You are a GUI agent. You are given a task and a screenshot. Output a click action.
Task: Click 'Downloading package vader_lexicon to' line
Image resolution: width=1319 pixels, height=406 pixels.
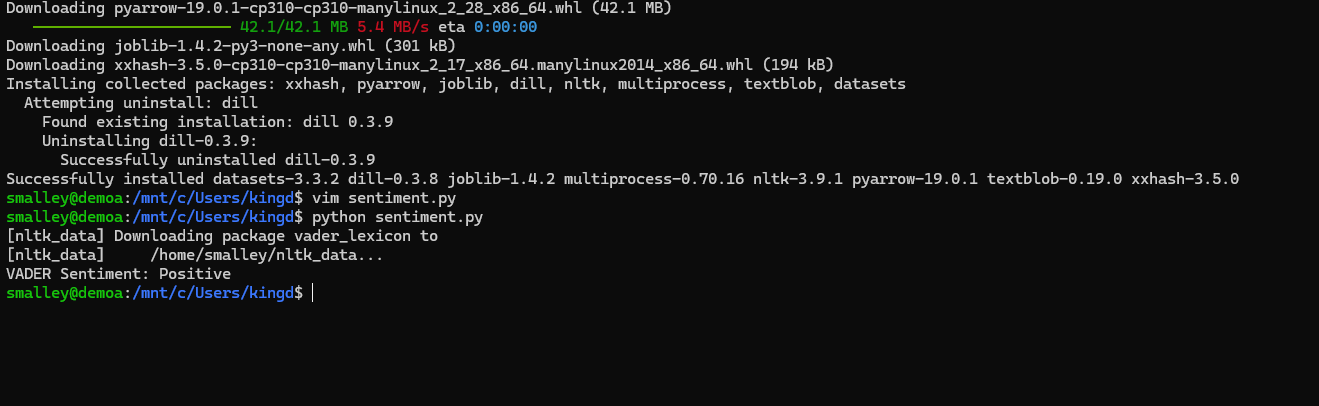click(222, 236)
